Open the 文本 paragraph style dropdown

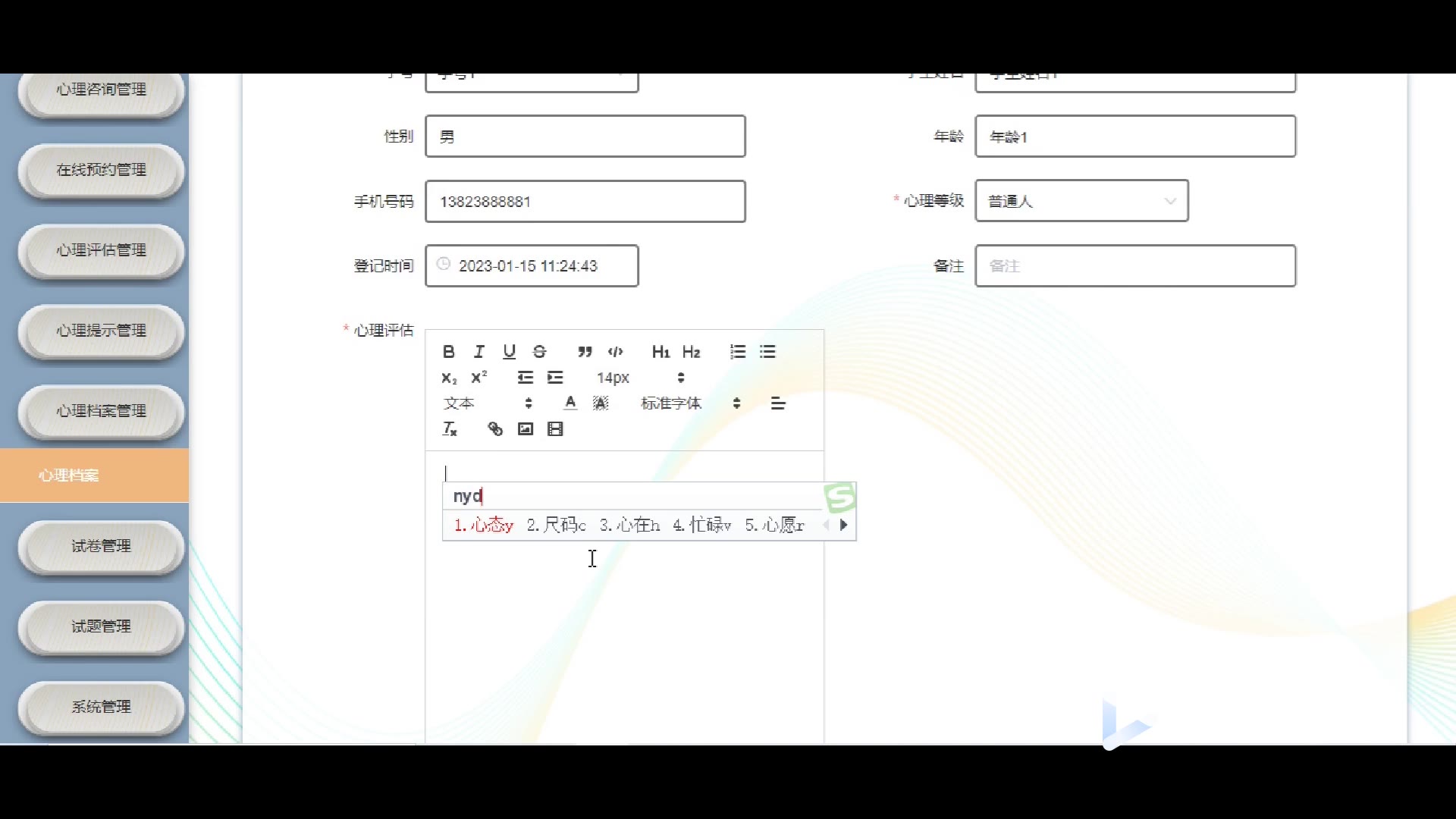tap(488, 403)
